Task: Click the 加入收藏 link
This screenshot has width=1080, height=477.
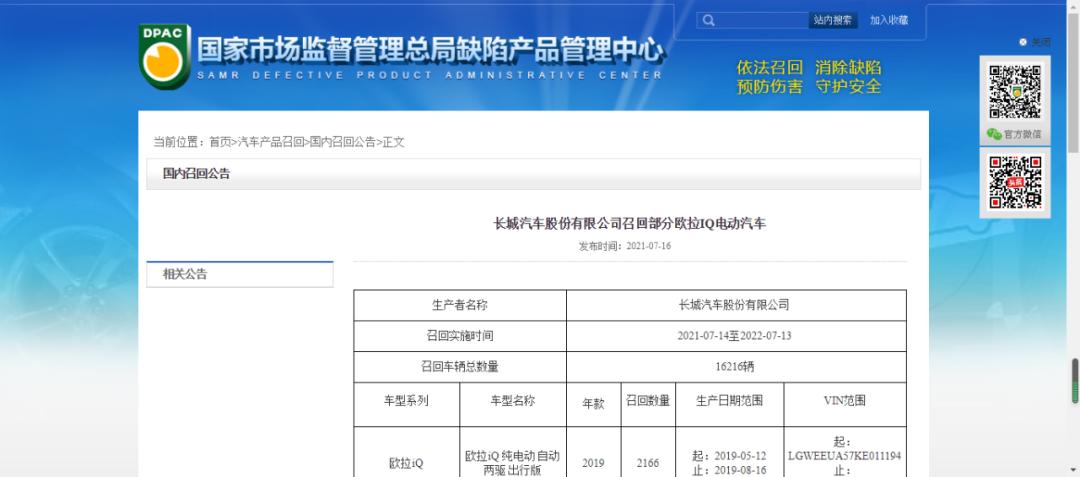Action: coord(889,21)
